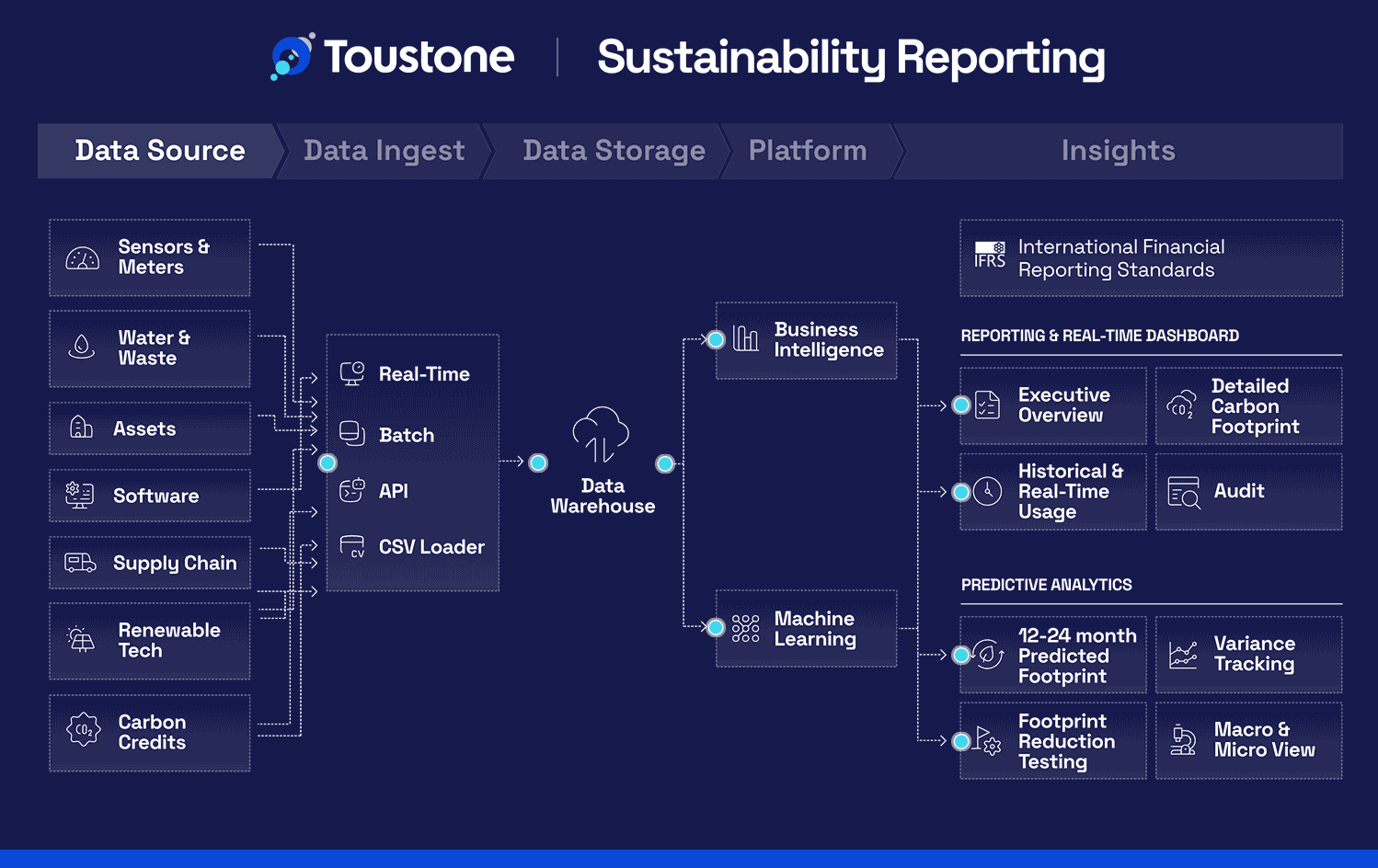Click the Variance Tracking label

[x=1254, y=655]
